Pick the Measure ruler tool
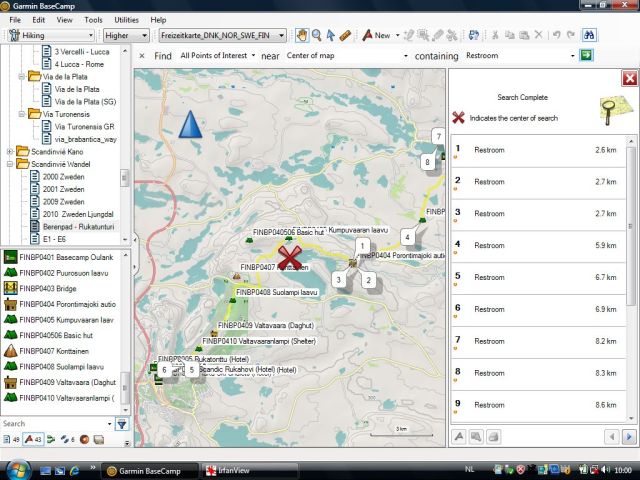This screenshot has width=640, height=480. (x=345, y=35)
